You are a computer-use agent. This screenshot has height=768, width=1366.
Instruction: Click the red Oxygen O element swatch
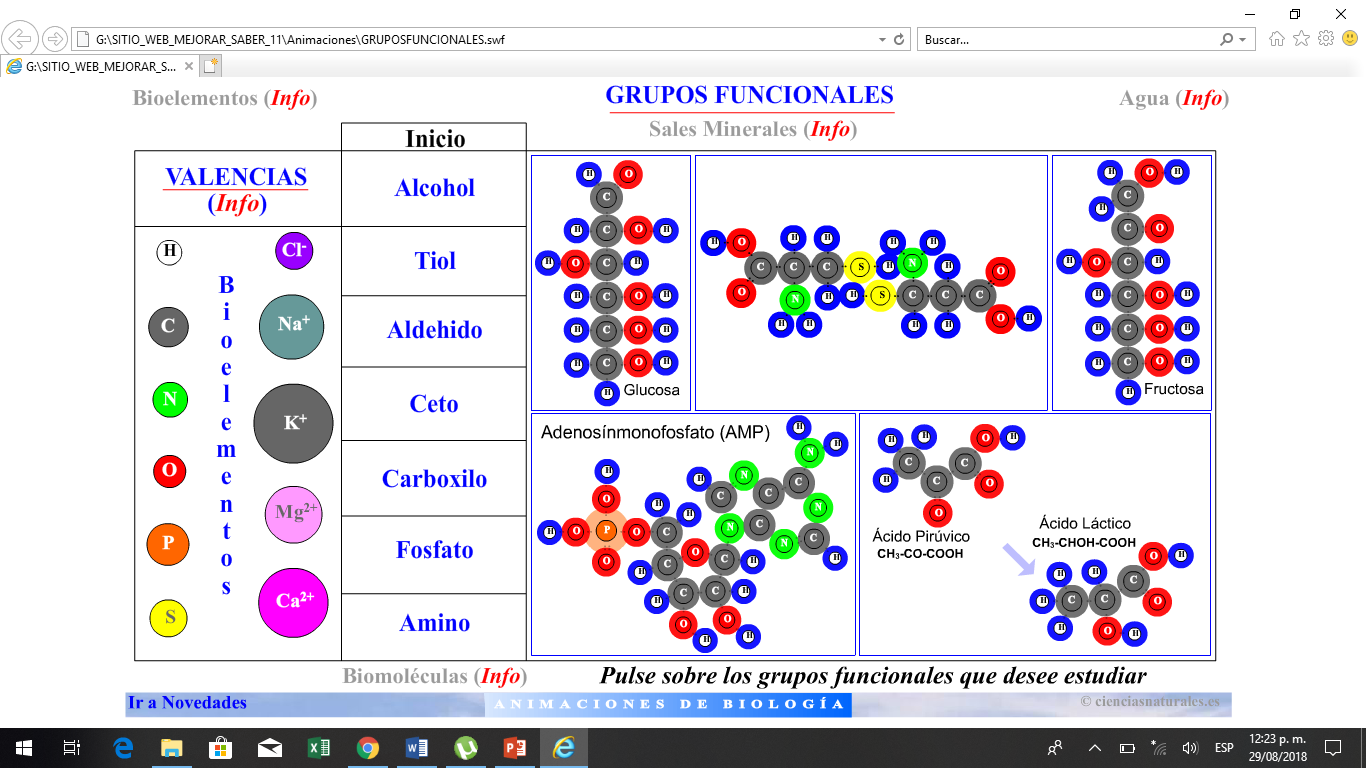[x=169, y=471]
